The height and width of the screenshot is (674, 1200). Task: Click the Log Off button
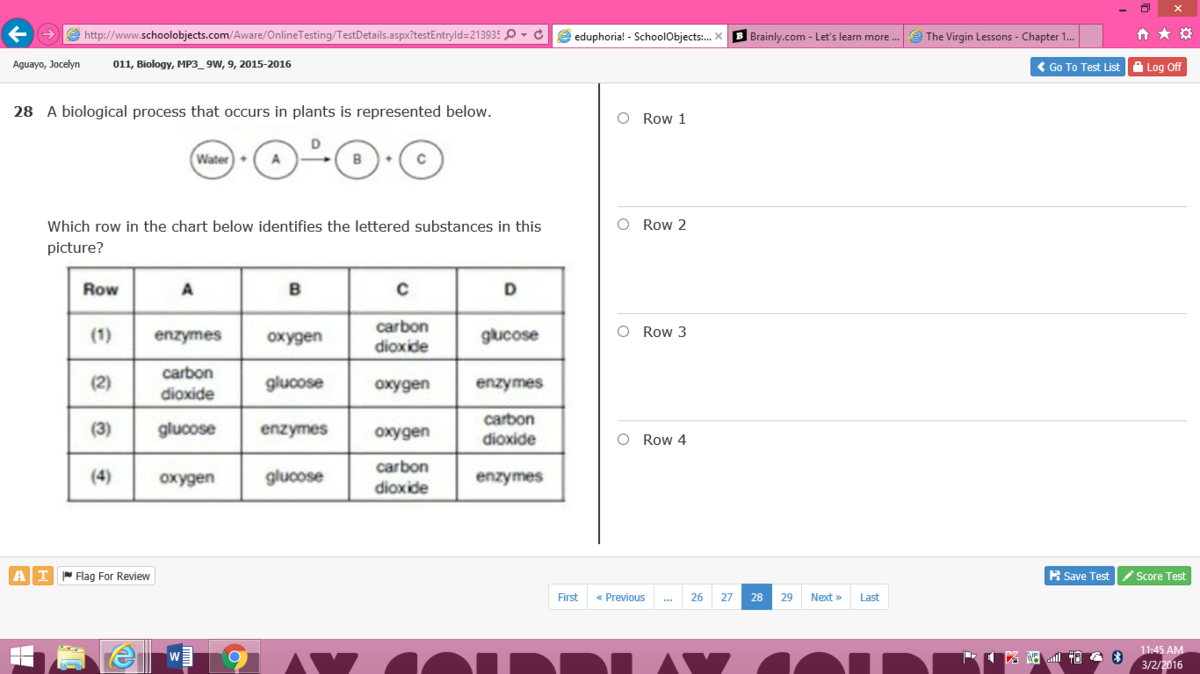[1157, 67]
